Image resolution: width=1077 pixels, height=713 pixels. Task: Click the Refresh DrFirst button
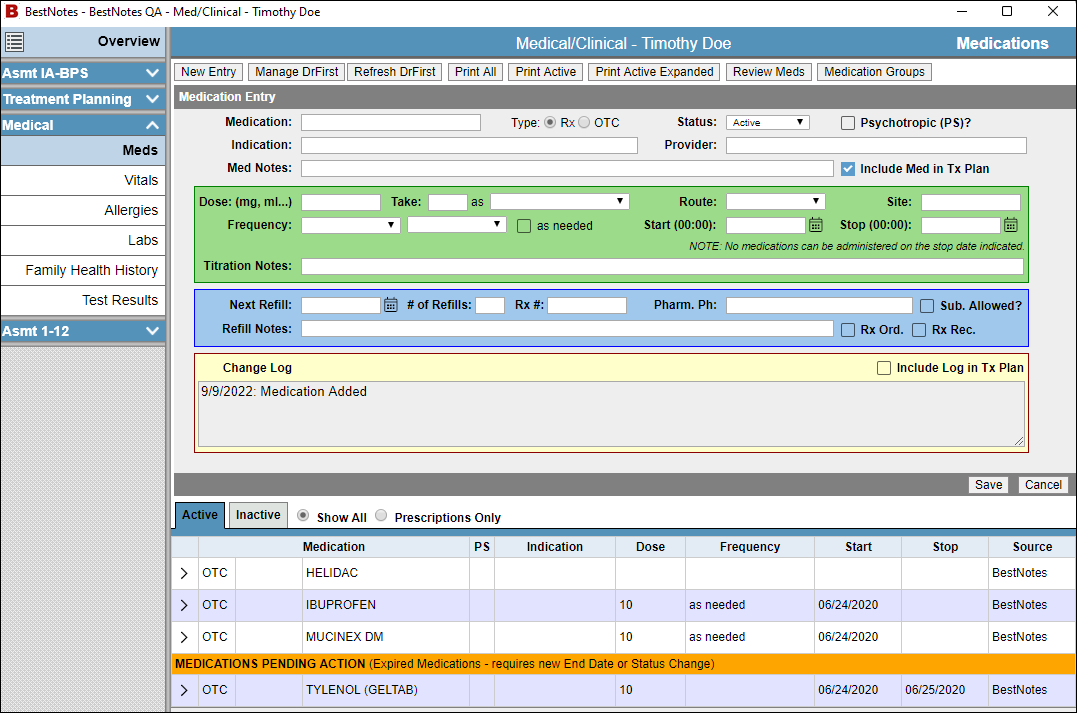[395, 72]
